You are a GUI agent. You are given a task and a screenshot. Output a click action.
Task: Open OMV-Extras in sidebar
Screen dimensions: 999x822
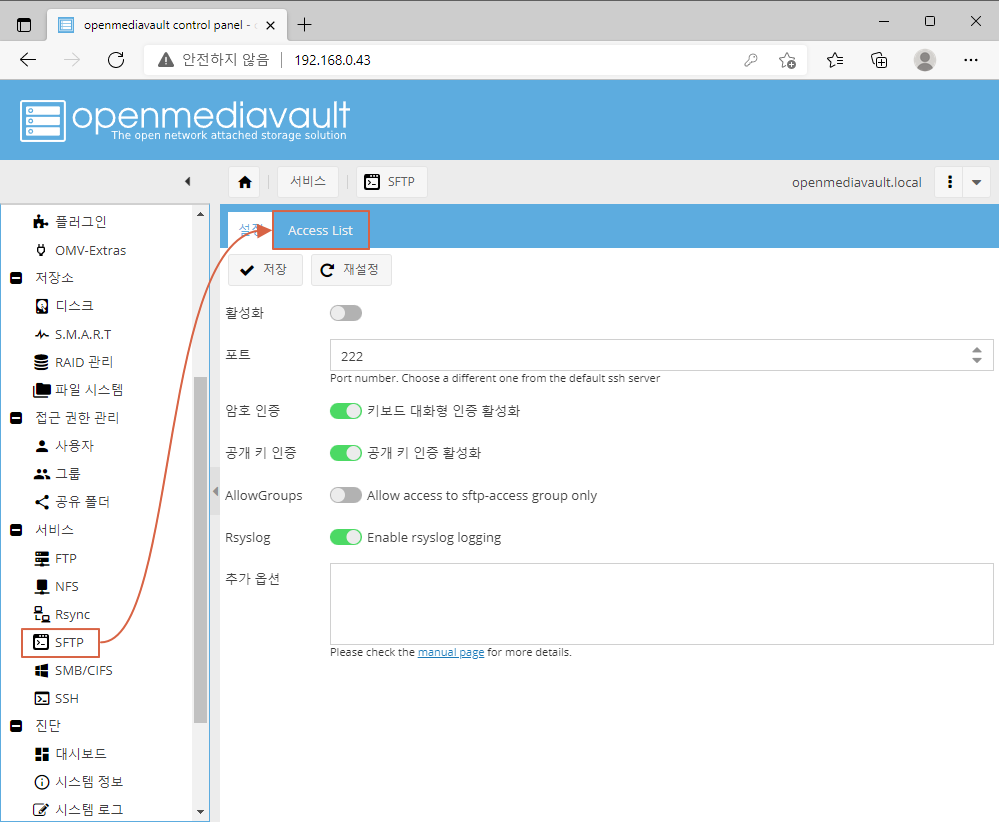80,250
